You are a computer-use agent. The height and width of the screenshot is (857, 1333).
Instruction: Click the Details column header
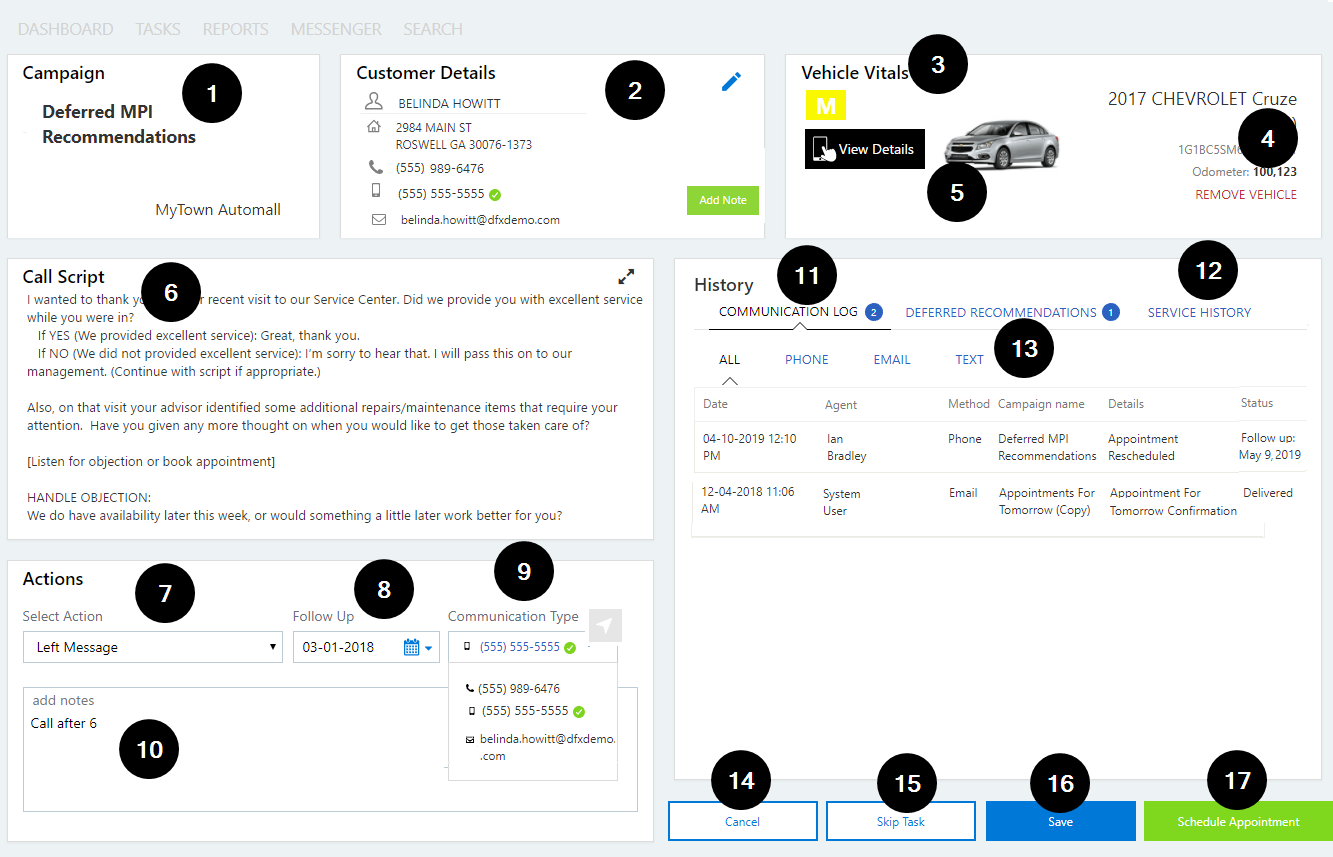pos(1126,404)
